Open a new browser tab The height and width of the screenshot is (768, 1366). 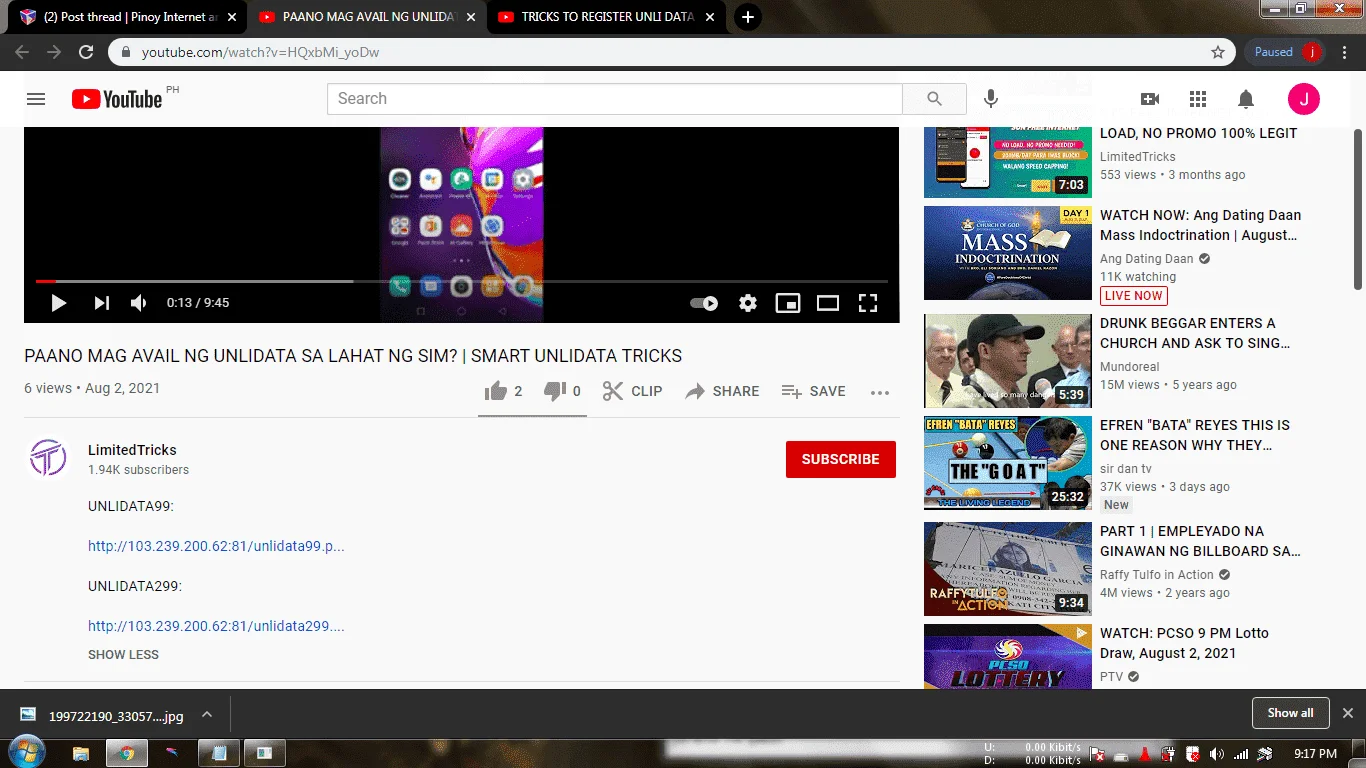747,17
